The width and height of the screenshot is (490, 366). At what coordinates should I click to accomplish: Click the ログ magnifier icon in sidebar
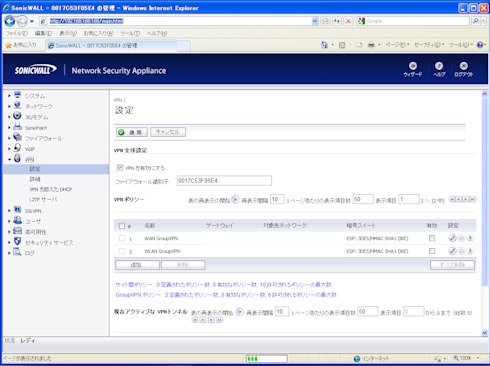18,252
